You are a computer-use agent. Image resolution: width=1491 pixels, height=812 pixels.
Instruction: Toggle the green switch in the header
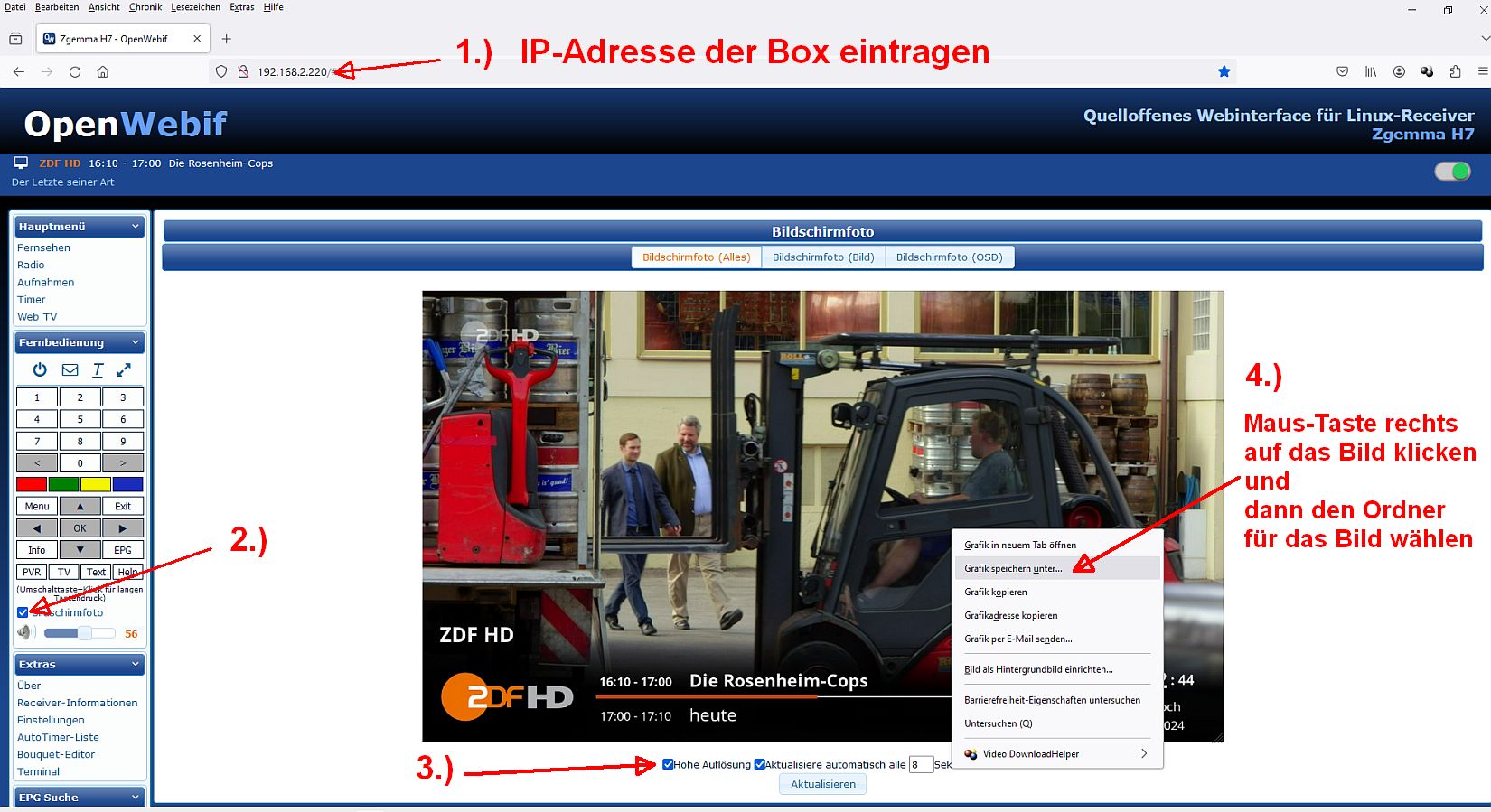click(x=1452, y=172)
